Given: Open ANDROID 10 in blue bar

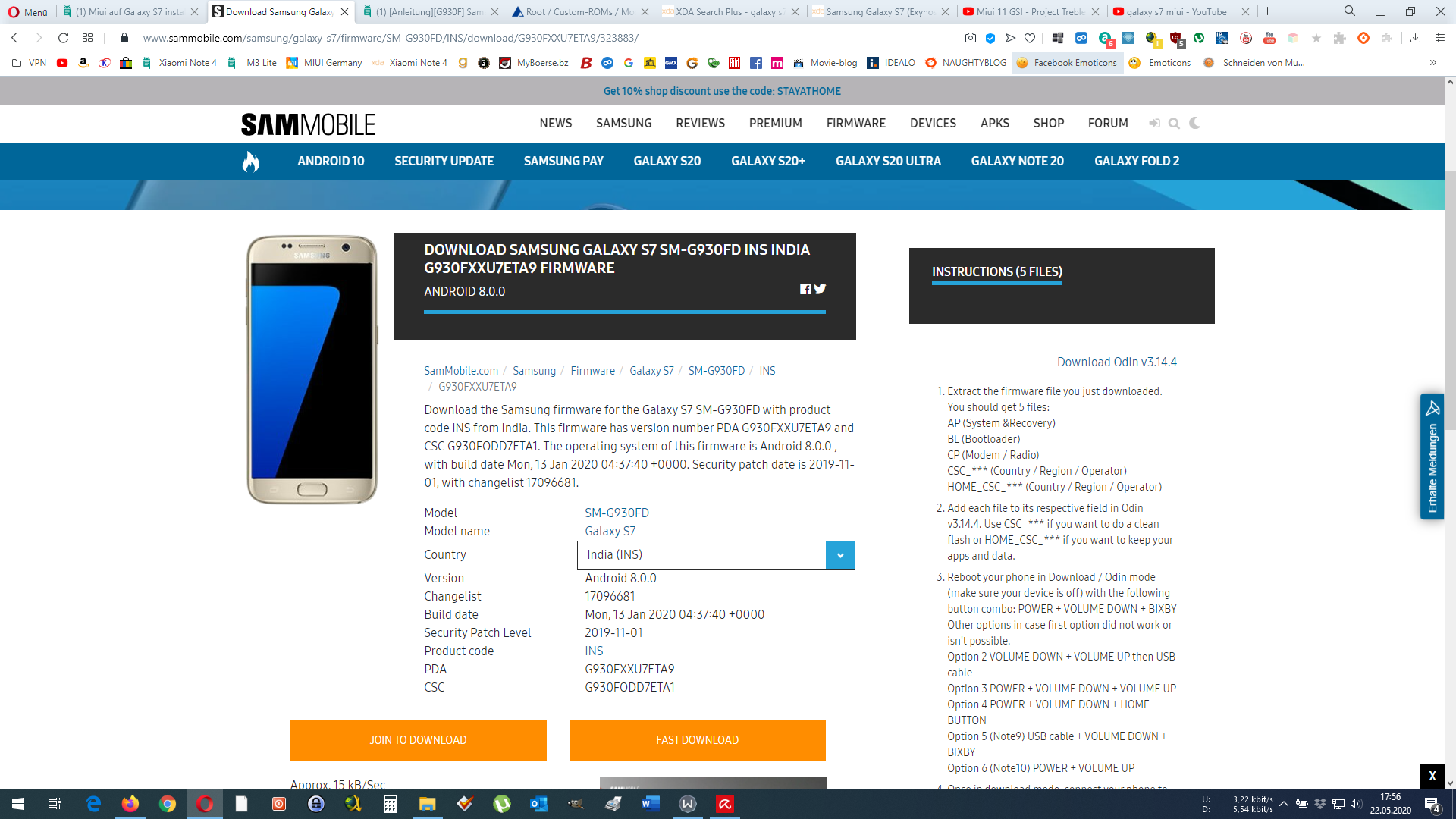Looking at the screenshot, I should tap(331, 162).
